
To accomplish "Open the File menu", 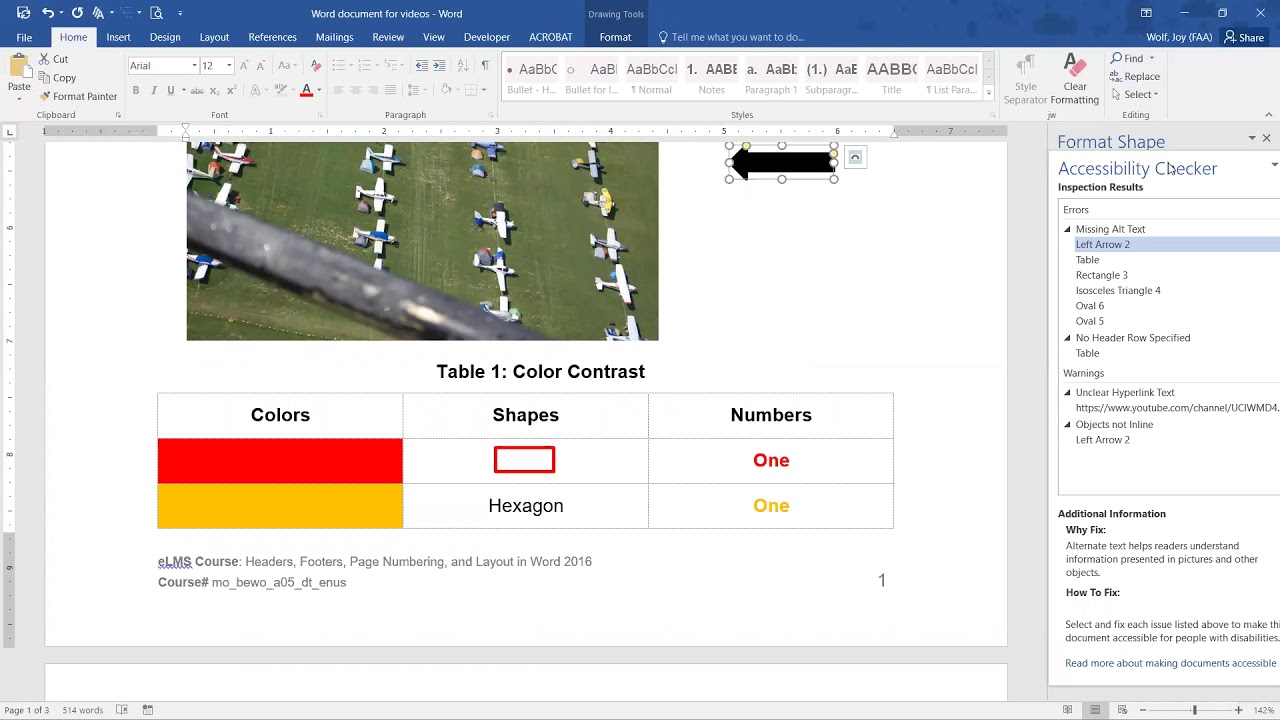I will tap(24, 37).
